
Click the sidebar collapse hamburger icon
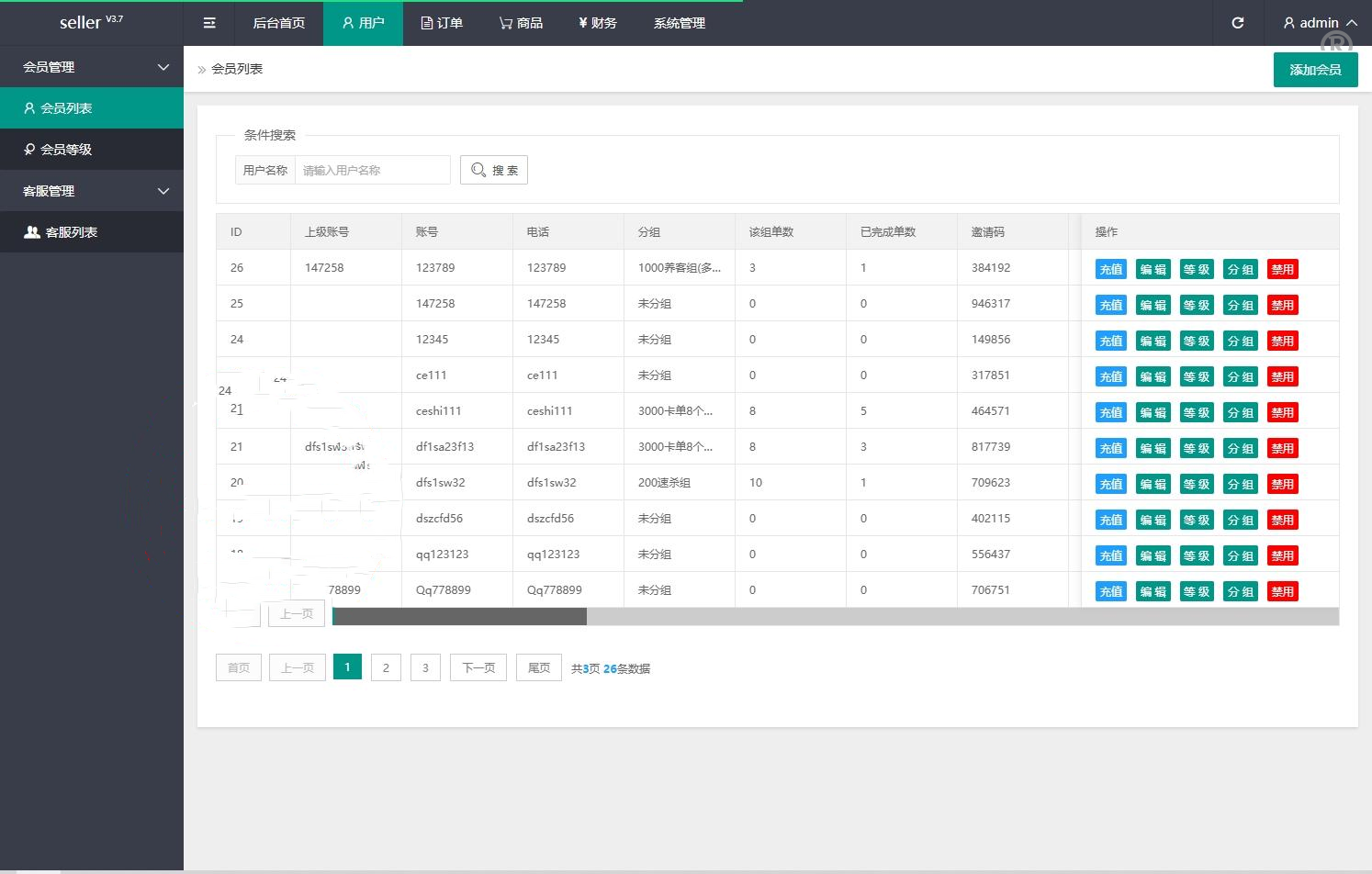pyautogui.click(x=209, y=23)
